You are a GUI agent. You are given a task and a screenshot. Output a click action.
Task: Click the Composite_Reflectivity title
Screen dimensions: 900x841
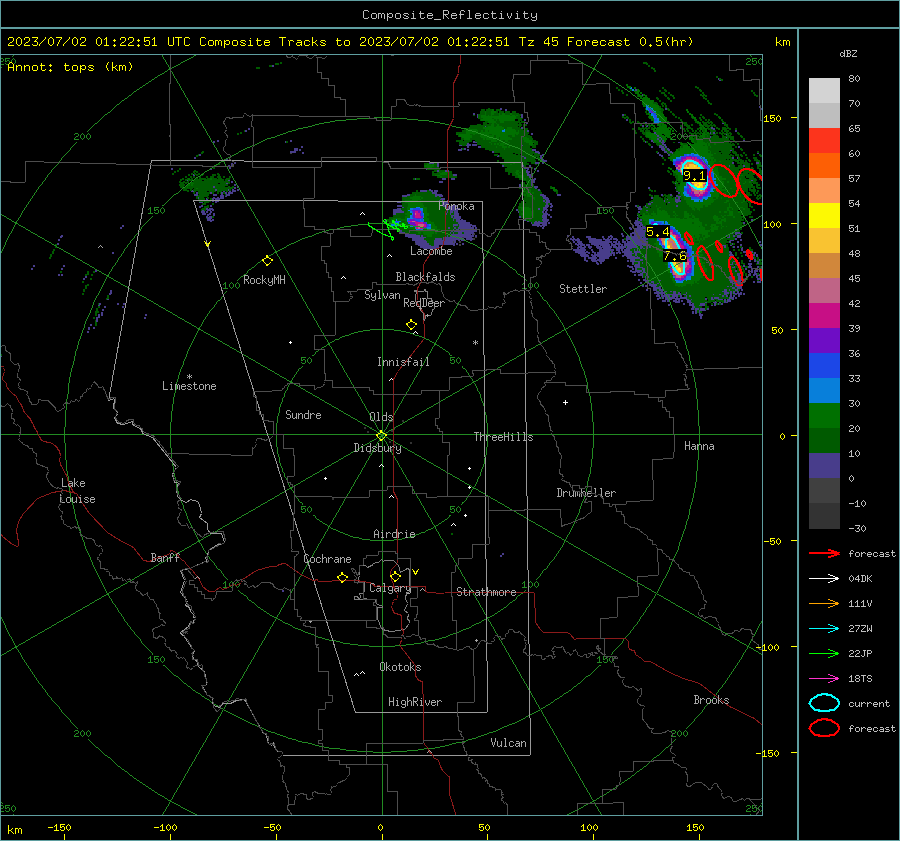[449, 15]
